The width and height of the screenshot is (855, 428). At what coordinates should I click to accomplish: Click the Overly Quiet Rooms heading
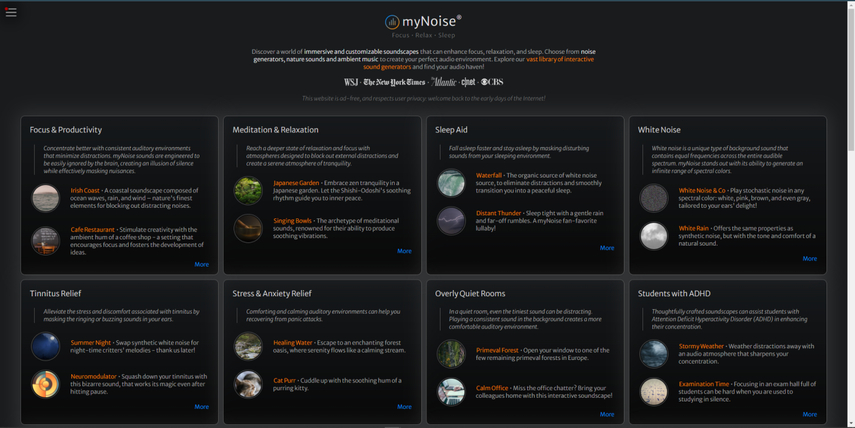click(x=470, y=293)
